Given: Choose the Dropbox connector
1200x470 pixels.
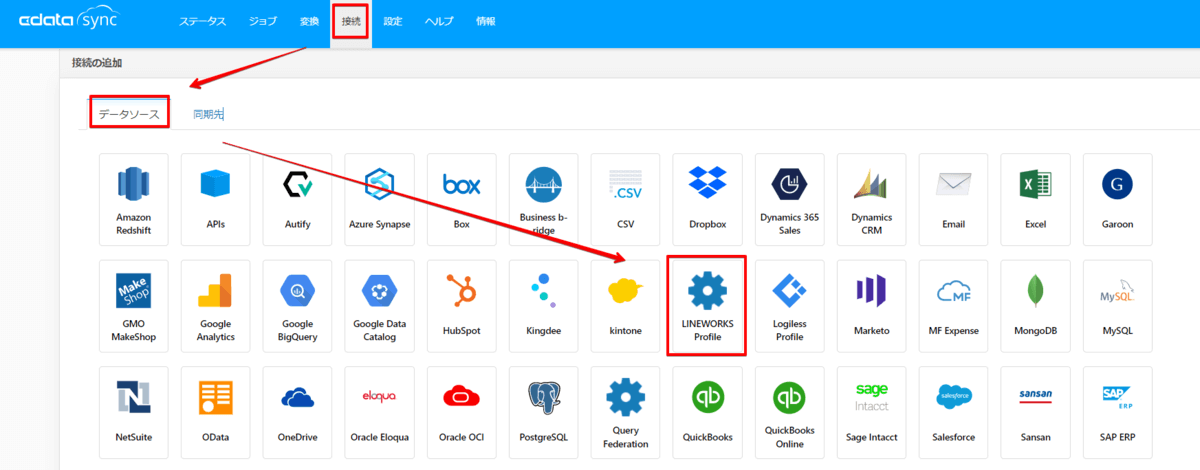Looking at the screenshot, I should pyautogui.click(x=708, y=198).
